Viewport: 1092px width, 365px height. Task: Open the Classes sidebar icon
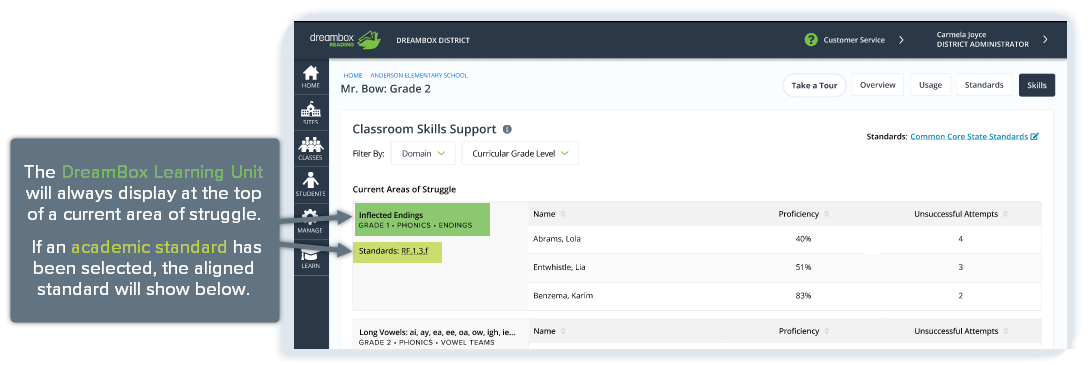pyautogui.click(x=311, y=149)
